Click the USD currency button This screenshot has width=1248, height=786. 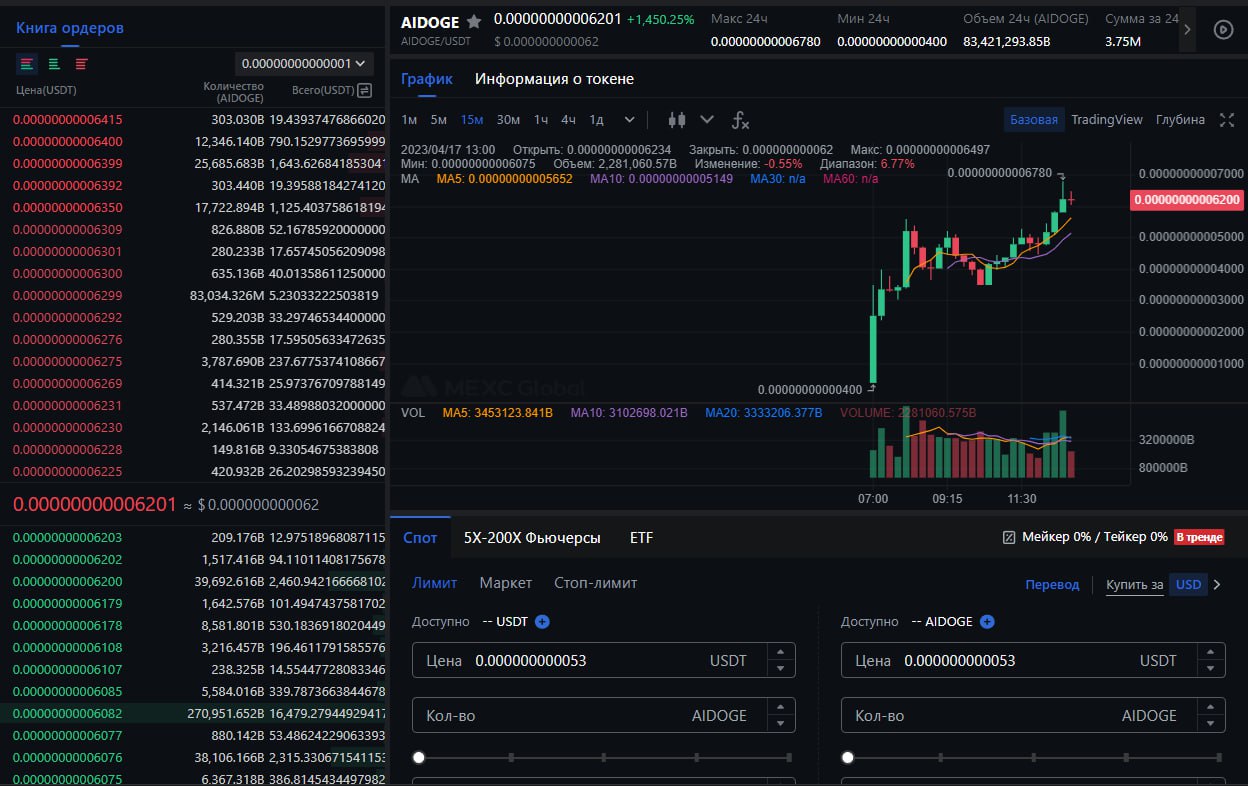pyautogui.click(x=1188, y=585)
